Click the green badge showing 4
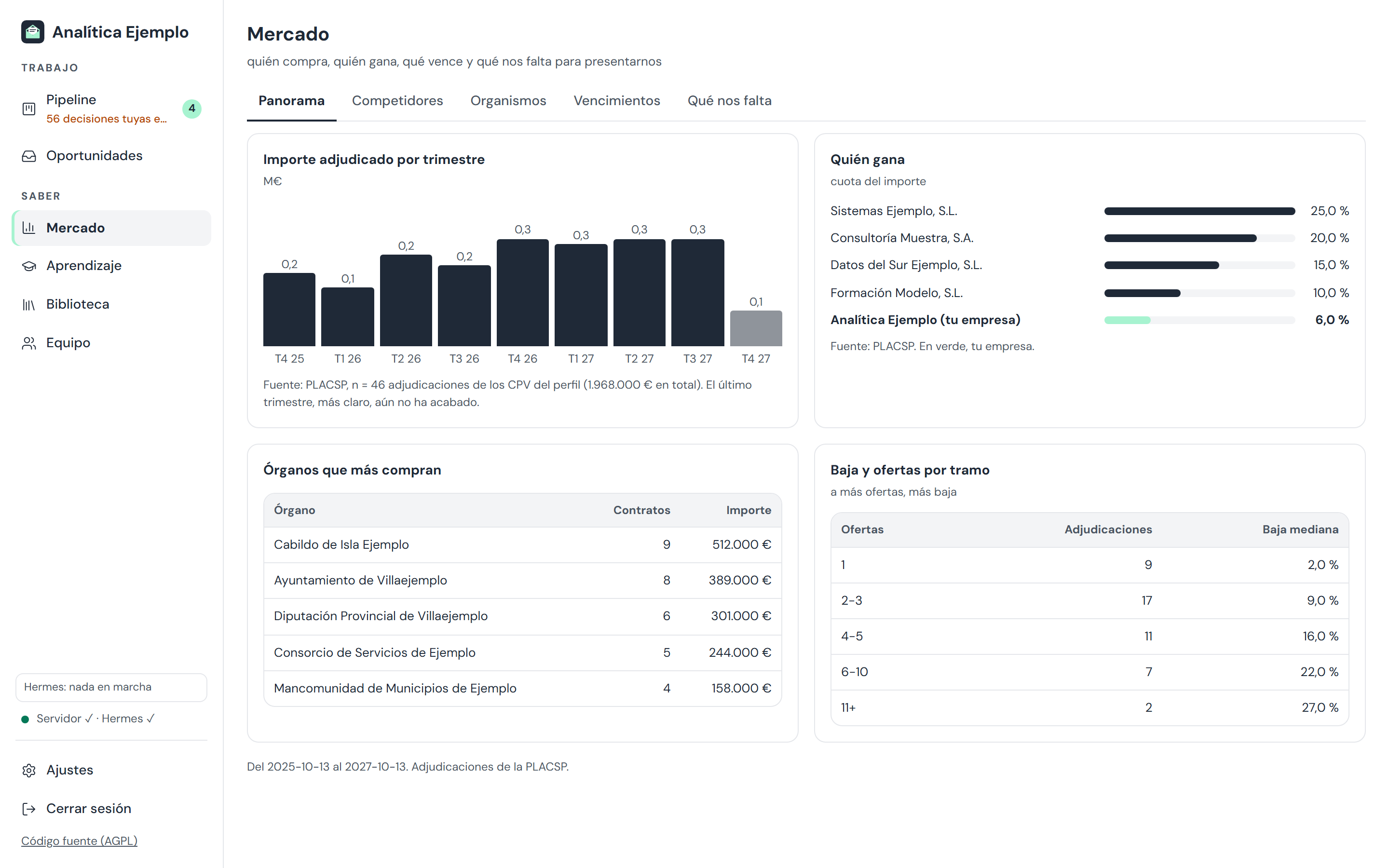The width and height of the screenshot is (1389, 868). pyautogui.click(x=191, y=108)
